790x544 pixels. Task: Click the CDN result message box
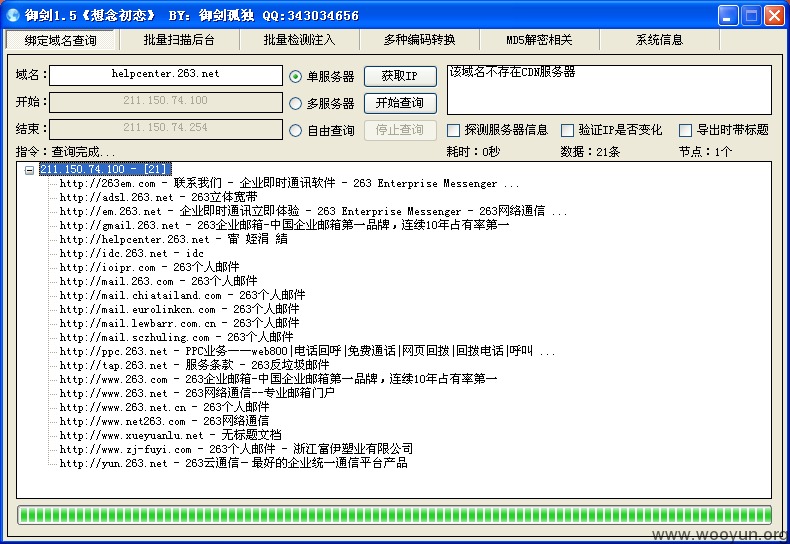pyautogui.click(x=609, y=90)
